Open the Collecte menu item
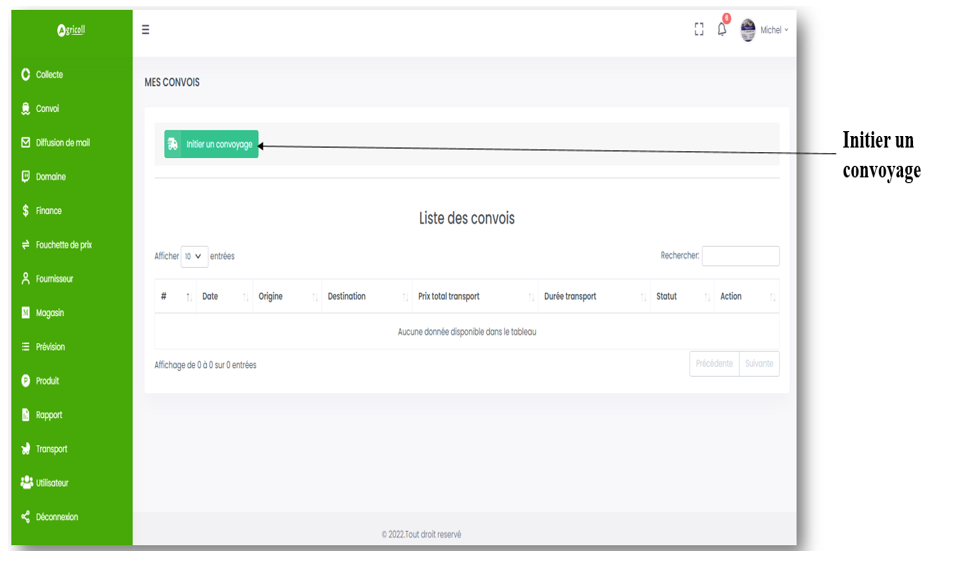This screenshot has width=964, height=583. [x=49, y=75]
